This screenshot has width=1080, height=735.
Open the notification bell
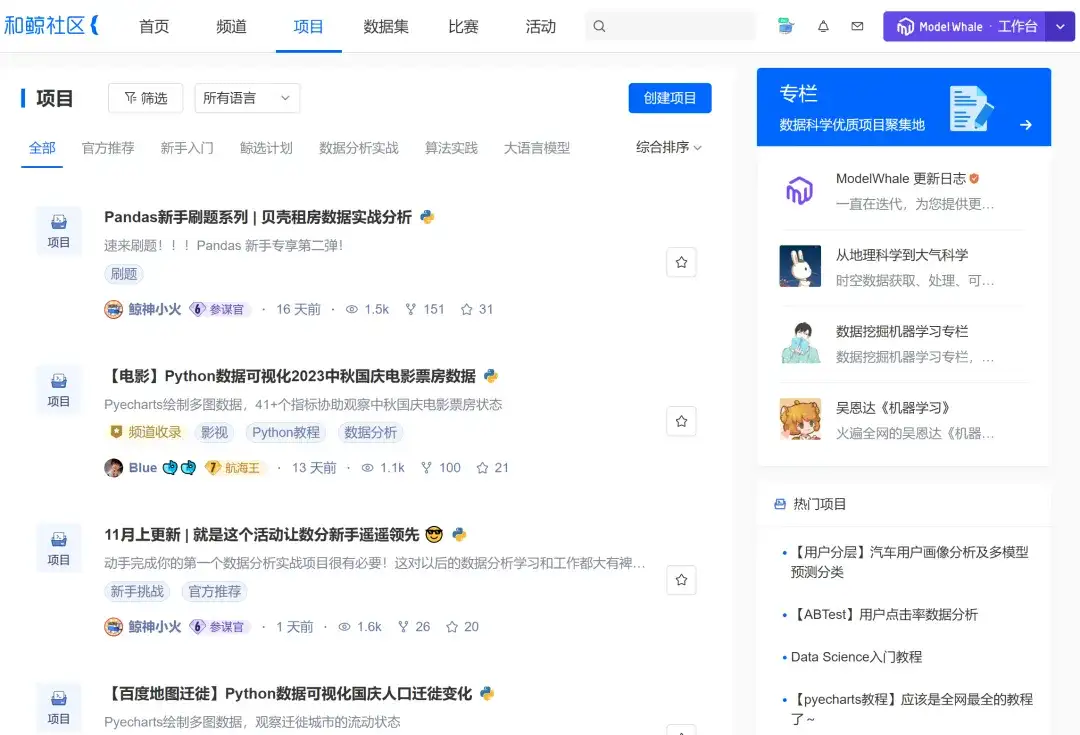coord(823,26)
